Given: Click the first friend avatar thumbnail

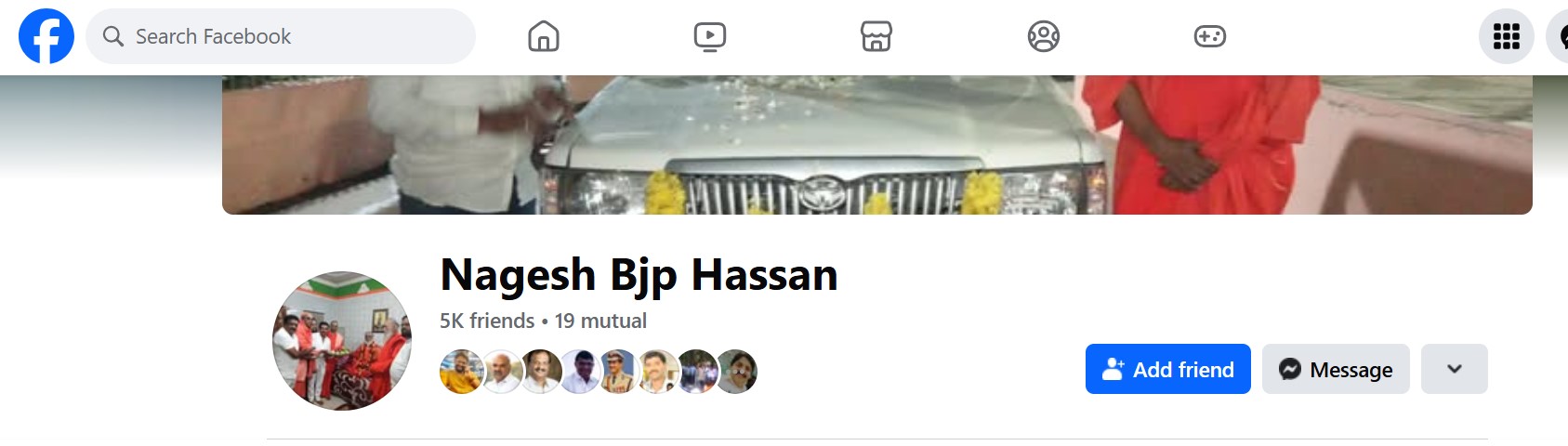Looking at the screenshot, I should pos(462,372).
